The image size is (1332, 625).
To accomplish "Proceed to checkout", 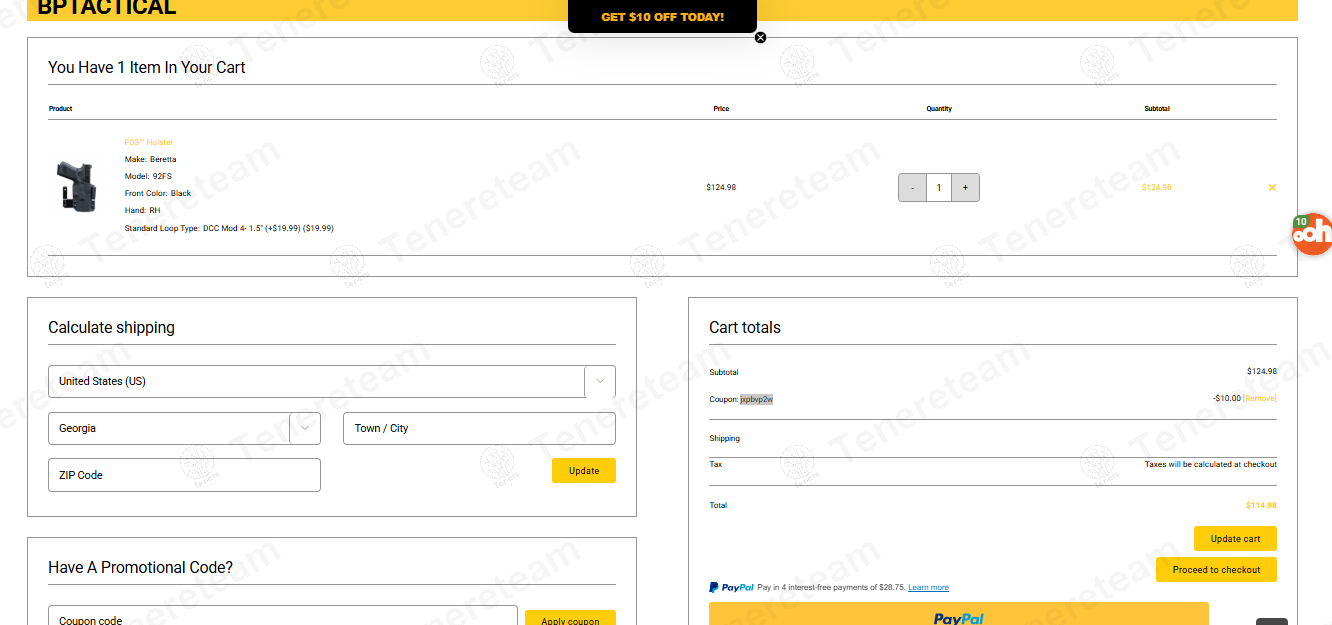I will coord(1216,570).
